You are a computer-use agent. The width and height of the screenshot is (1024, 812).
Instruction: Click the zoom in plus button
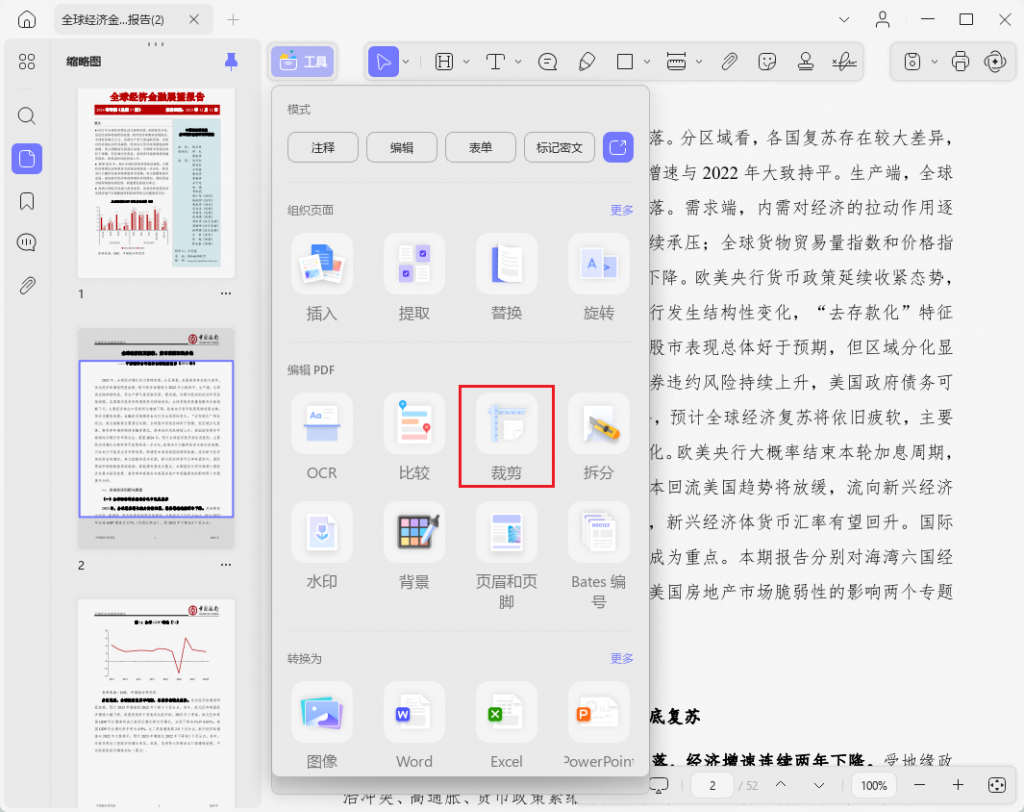(958, 785)
